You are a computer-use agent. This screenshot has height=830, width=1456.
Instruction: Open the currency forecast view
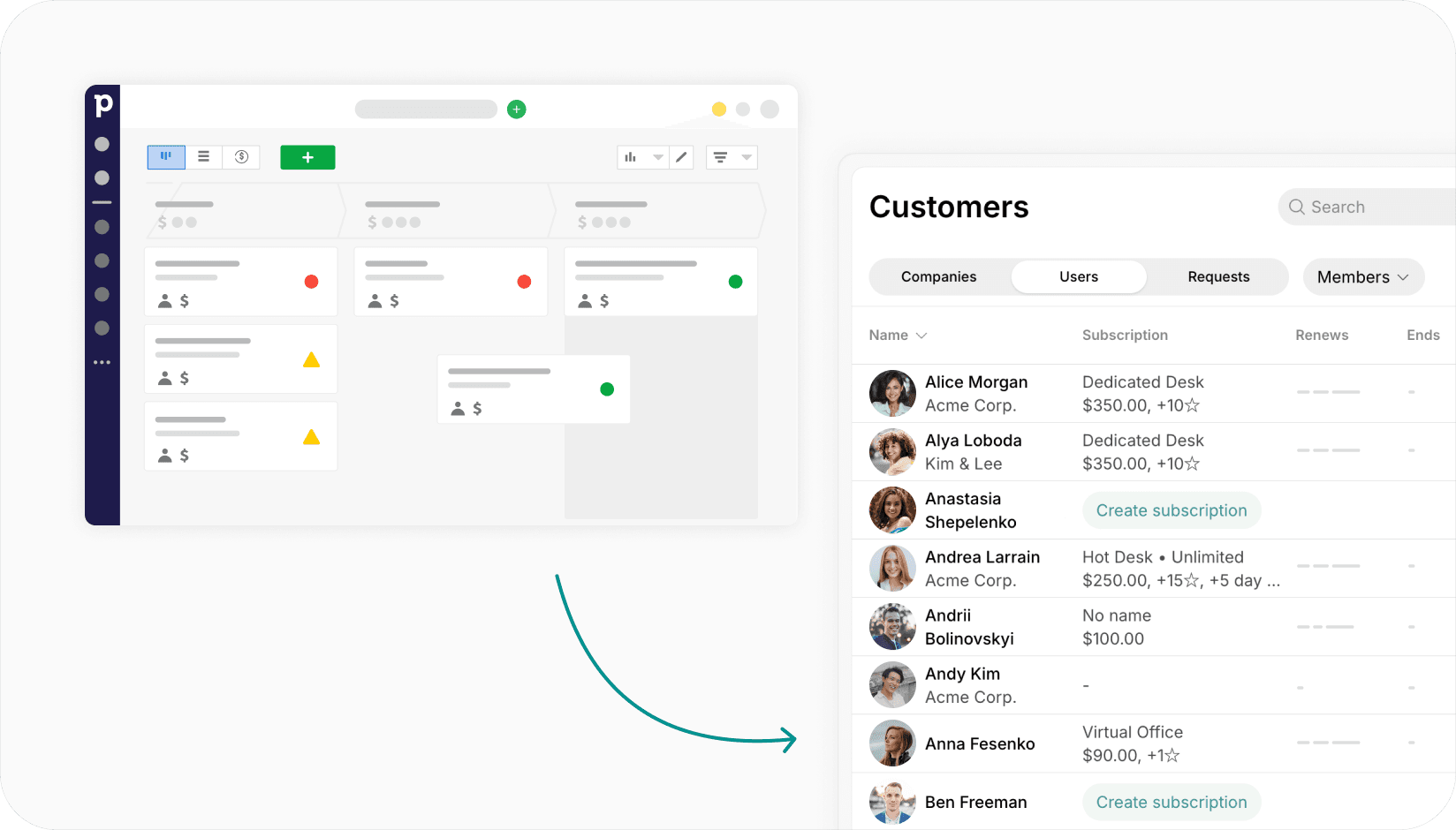(240, 156)
